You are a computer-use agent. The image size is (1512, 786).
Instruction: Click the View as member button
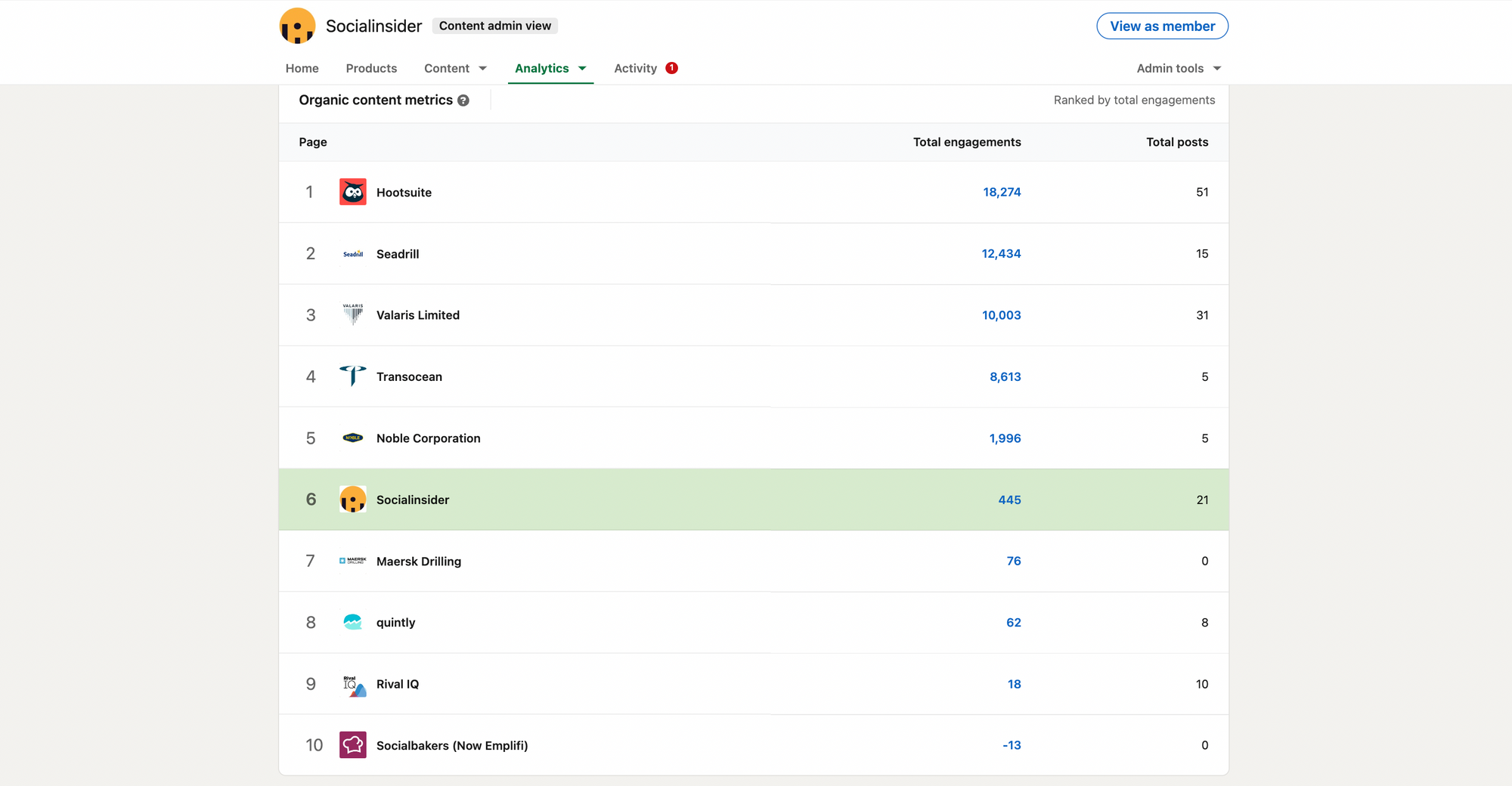pos(1162,26)
